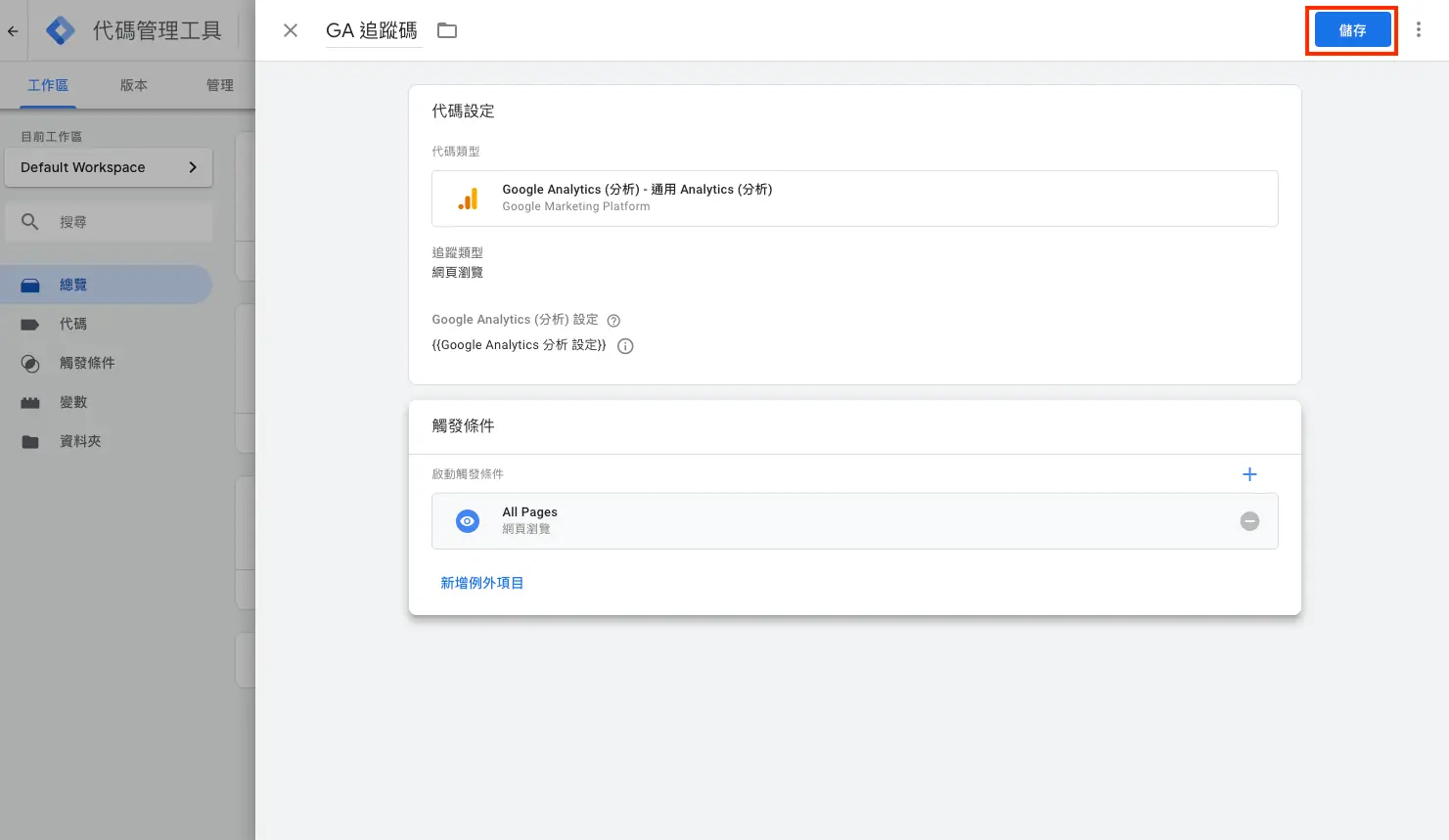Click the 觸發條件 card heading

[x=463, y=426]
